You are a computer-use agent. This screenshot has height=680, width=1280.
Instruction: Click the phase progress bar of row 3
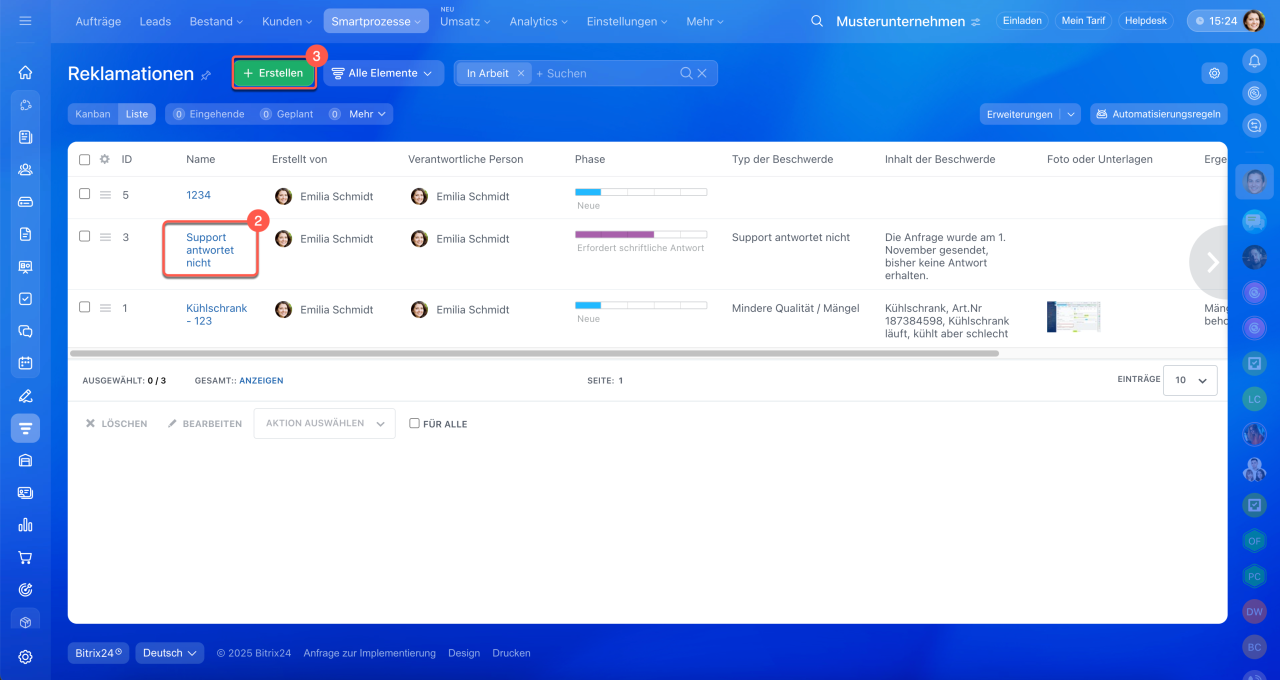[640, 234]
